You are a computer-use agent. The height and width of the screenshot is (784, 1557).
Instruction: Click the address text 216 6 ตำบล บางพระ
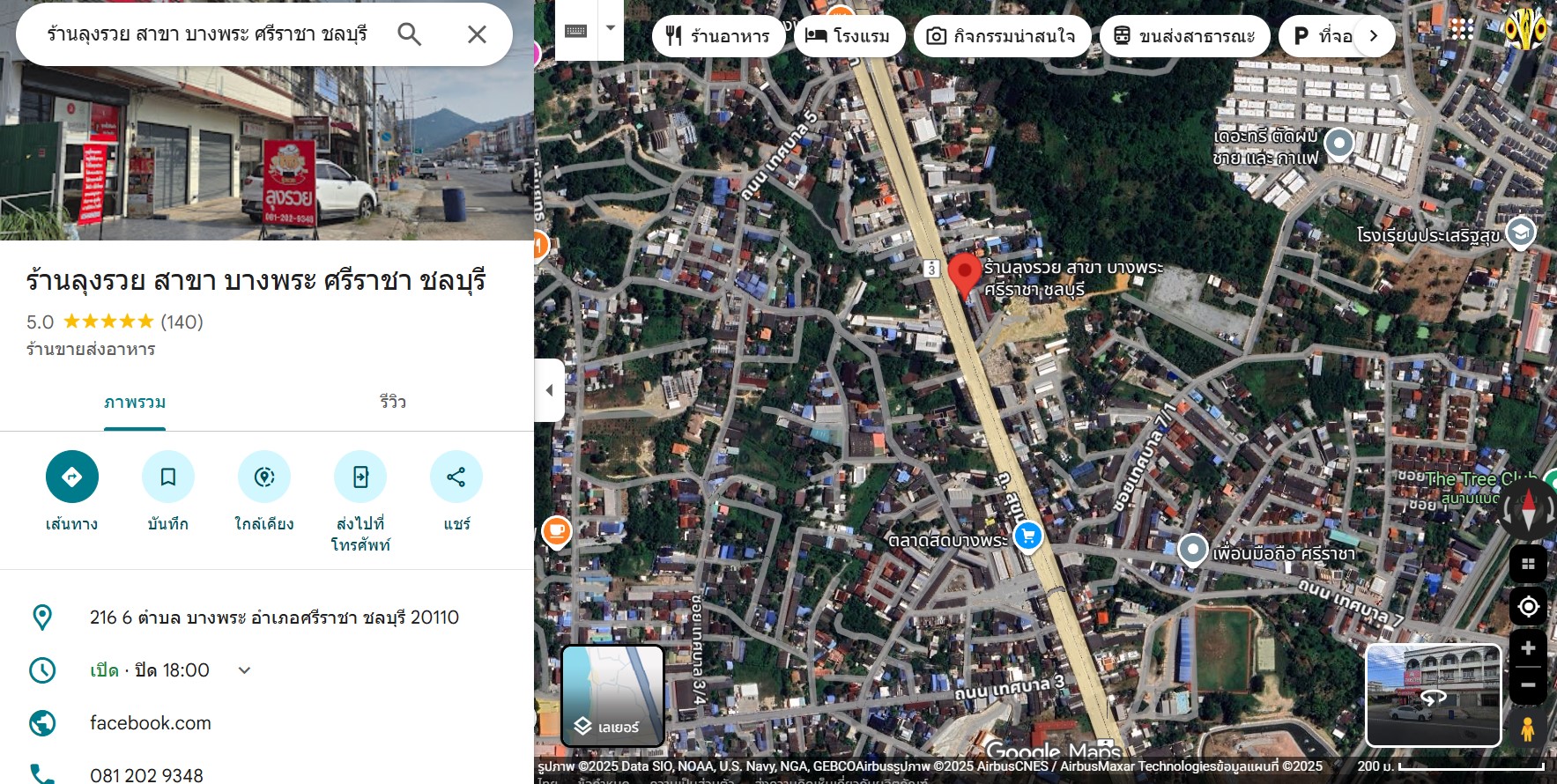pos(274,618)
